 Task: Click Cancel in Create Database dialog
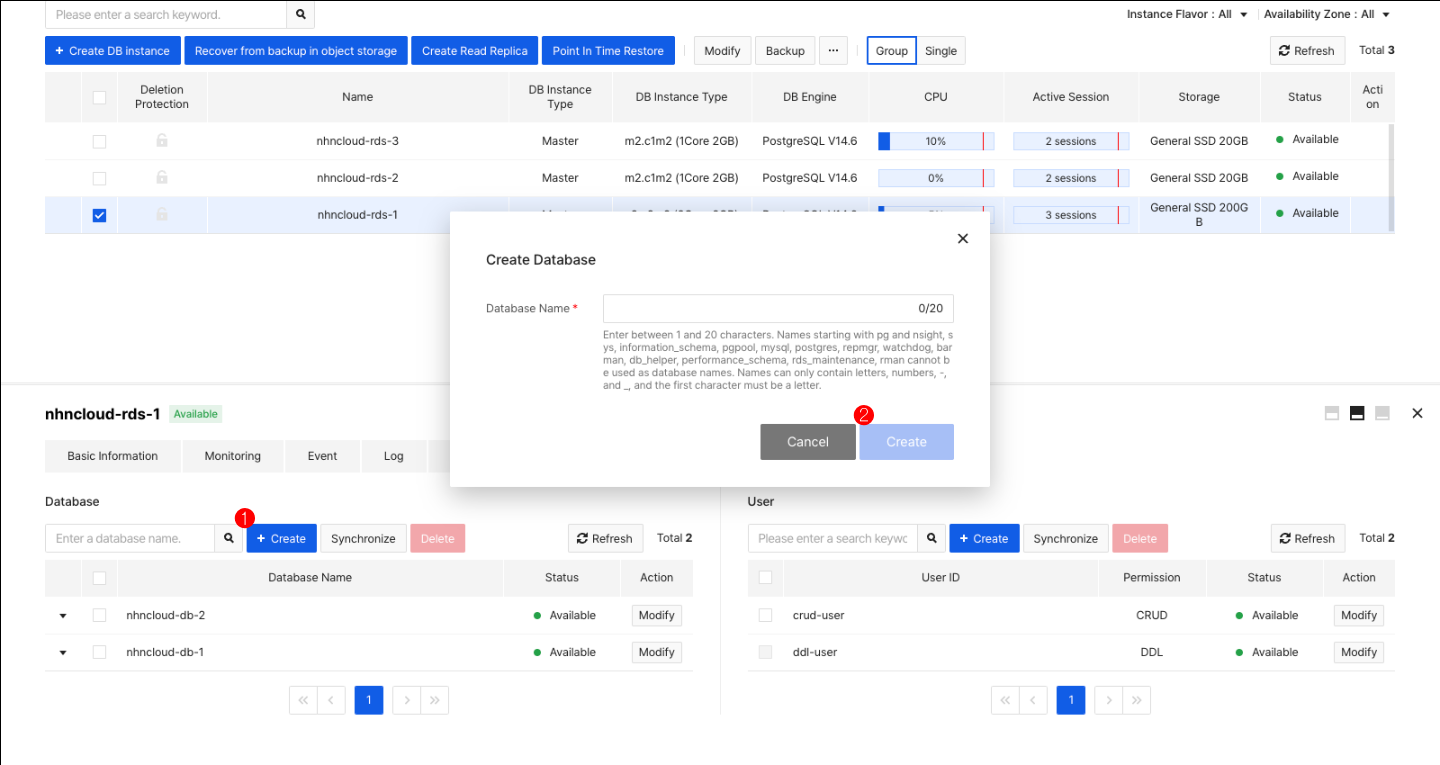(x=808, y=442)
